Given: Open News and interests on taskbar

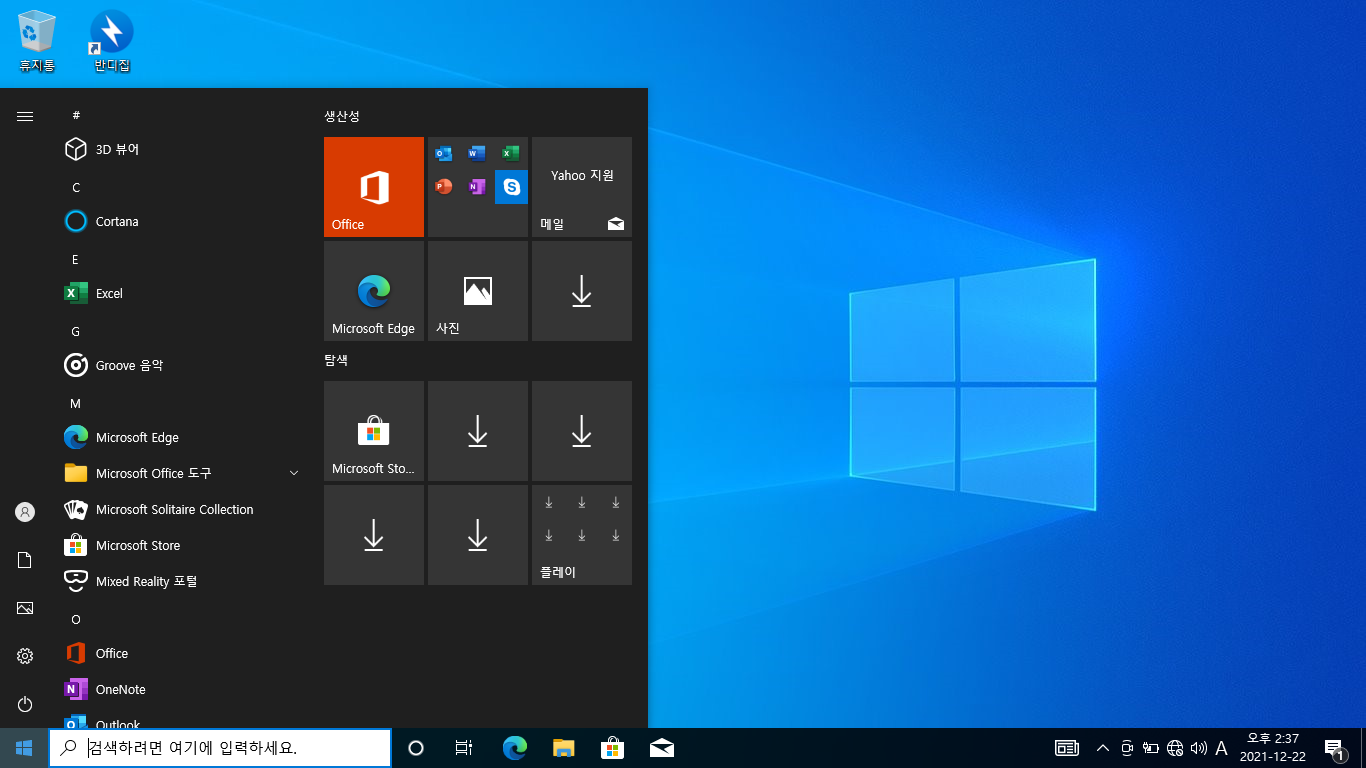Looking at the screenshot, I should pyautogui.click(x=1067, y=748).
